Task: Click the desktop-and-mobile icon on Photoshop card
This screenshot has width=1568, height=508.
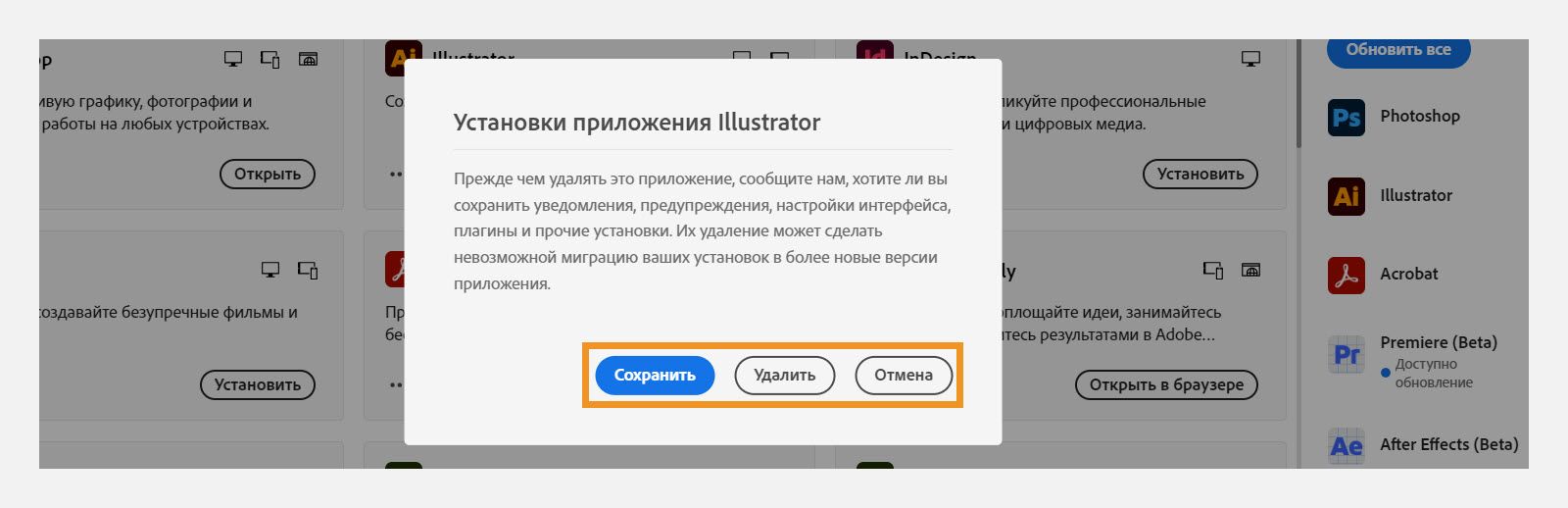Action: point(270,60)
